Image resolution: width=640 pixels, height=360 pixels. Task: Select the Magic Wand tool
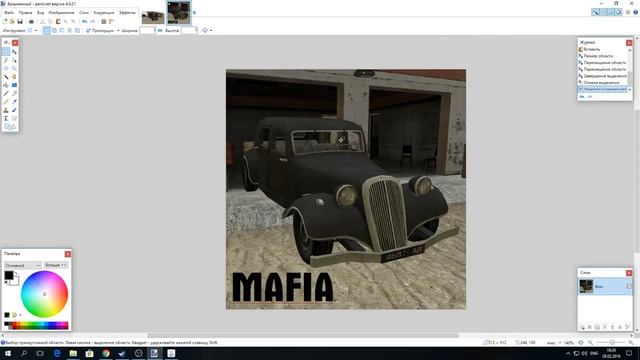pos(6,77)
